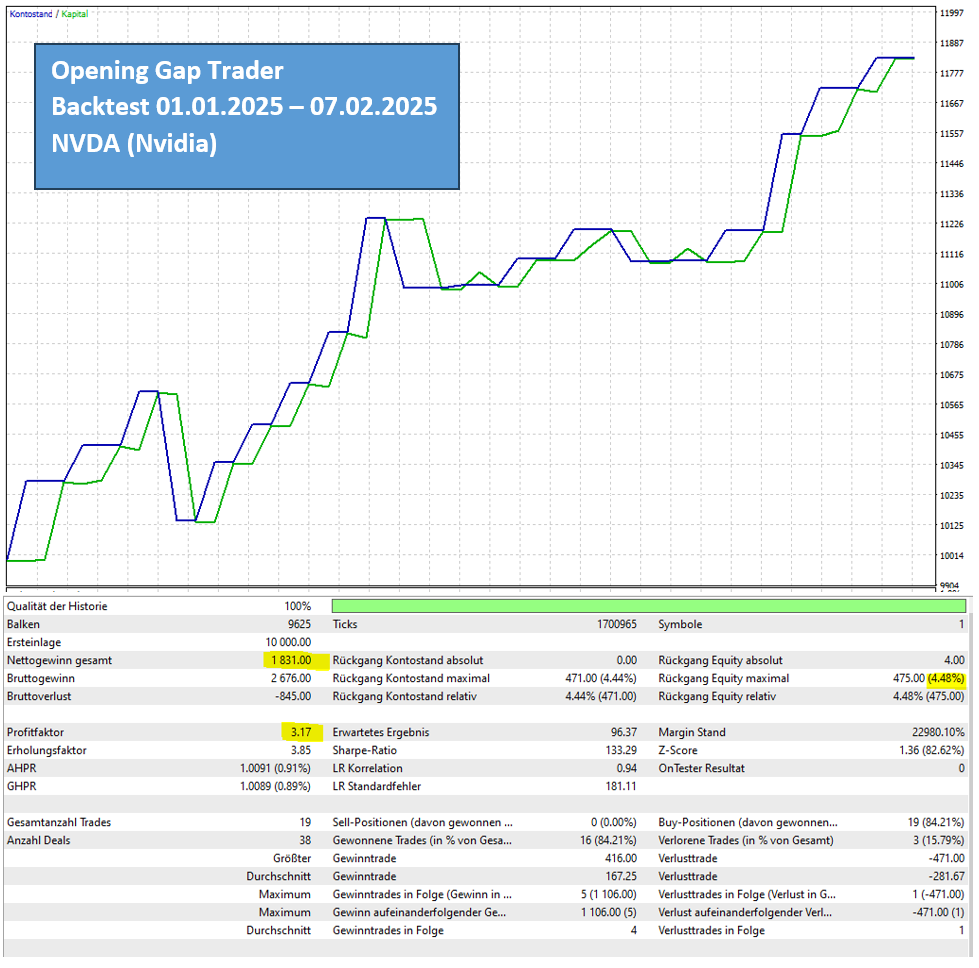Click the Erwartetes Ergebnis value 96.37
The height and width of the screenshot is (968, 979).
[x=624, y=733]
